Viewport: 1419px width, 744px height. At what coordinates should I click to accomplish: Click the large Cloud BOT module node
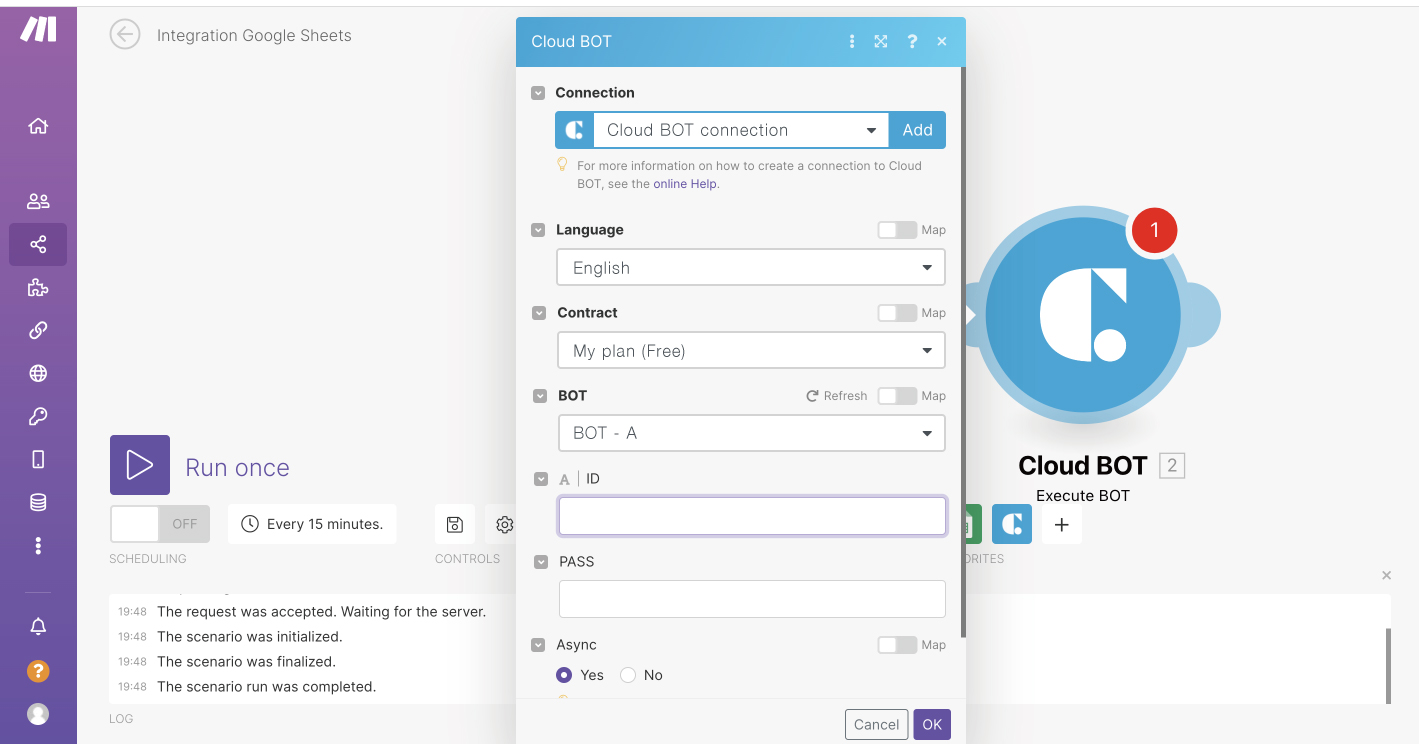(x=1083, y=314)
